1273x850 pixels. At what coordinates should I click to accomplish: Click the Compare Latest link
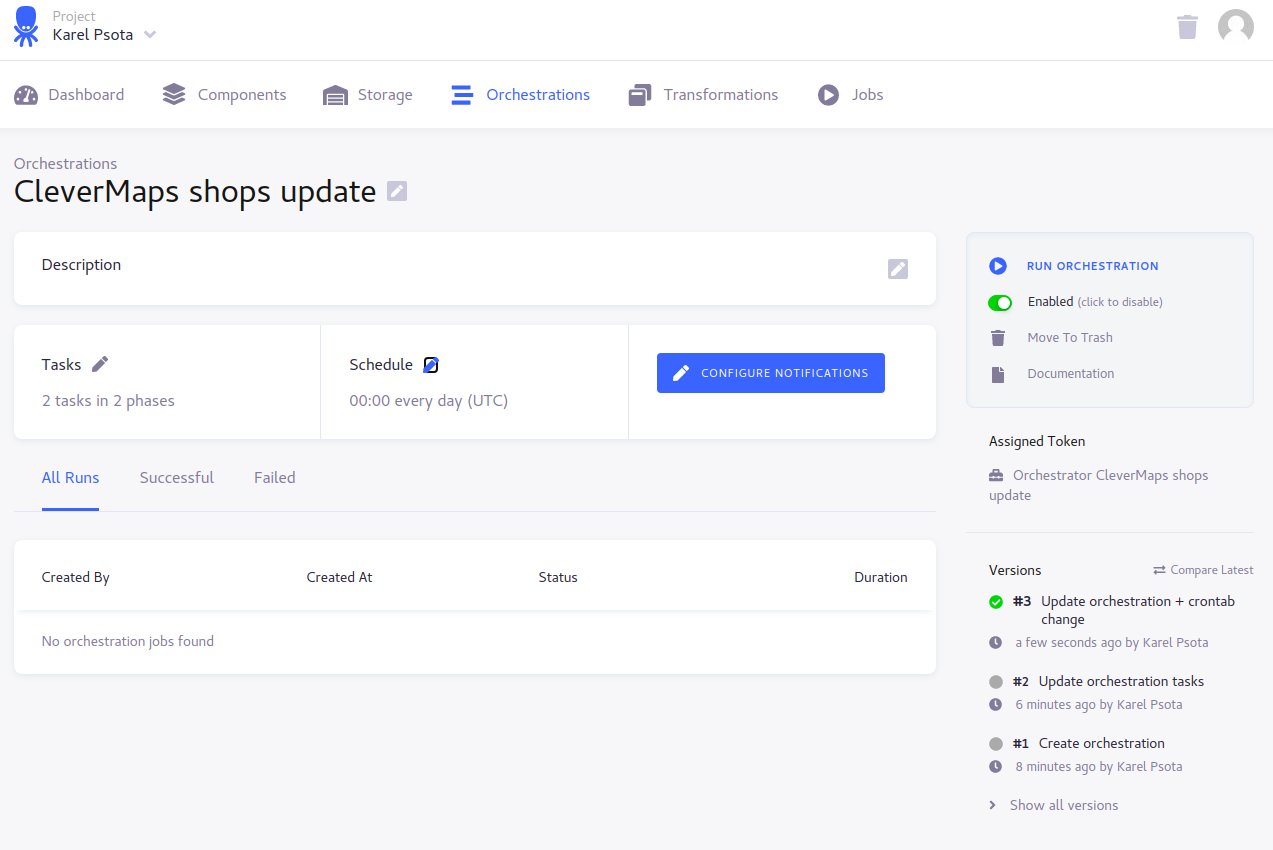tap(1202, 570)
